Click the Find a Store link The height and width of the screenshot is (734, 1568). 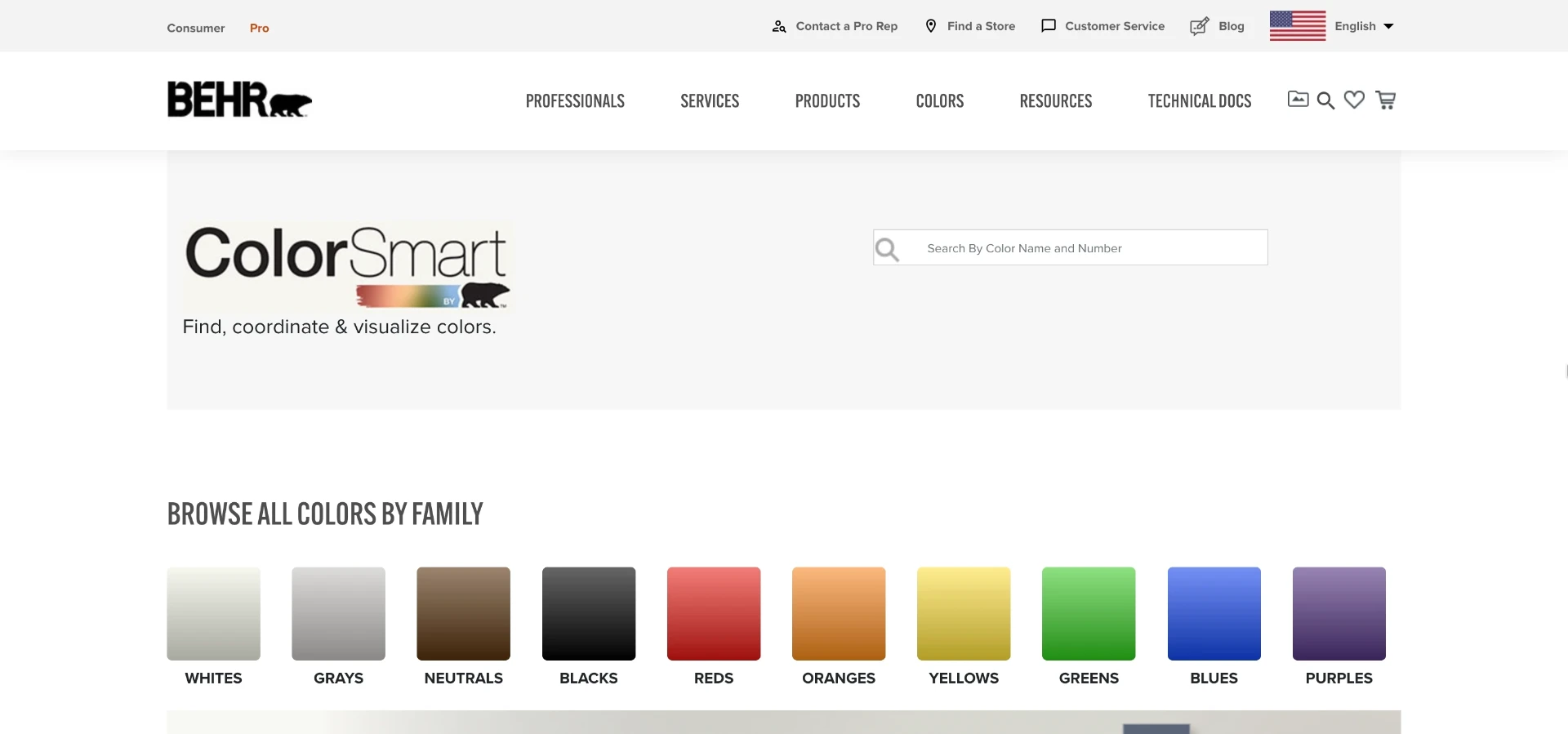click(982, 26)
